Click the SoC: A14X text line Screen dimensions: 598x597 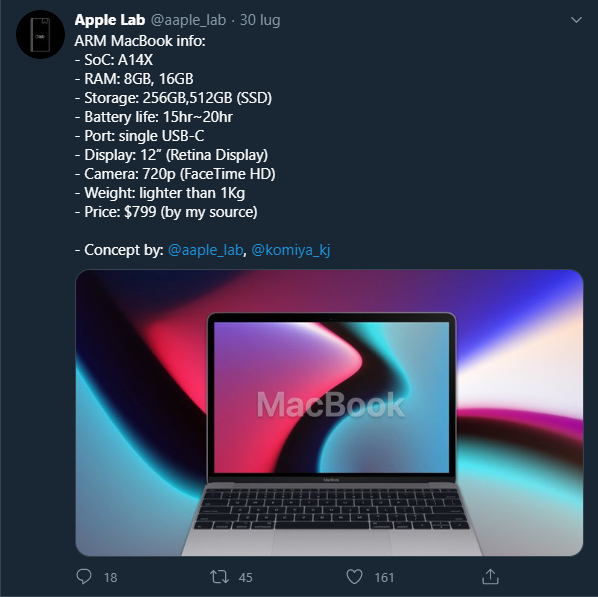point(114,60)
